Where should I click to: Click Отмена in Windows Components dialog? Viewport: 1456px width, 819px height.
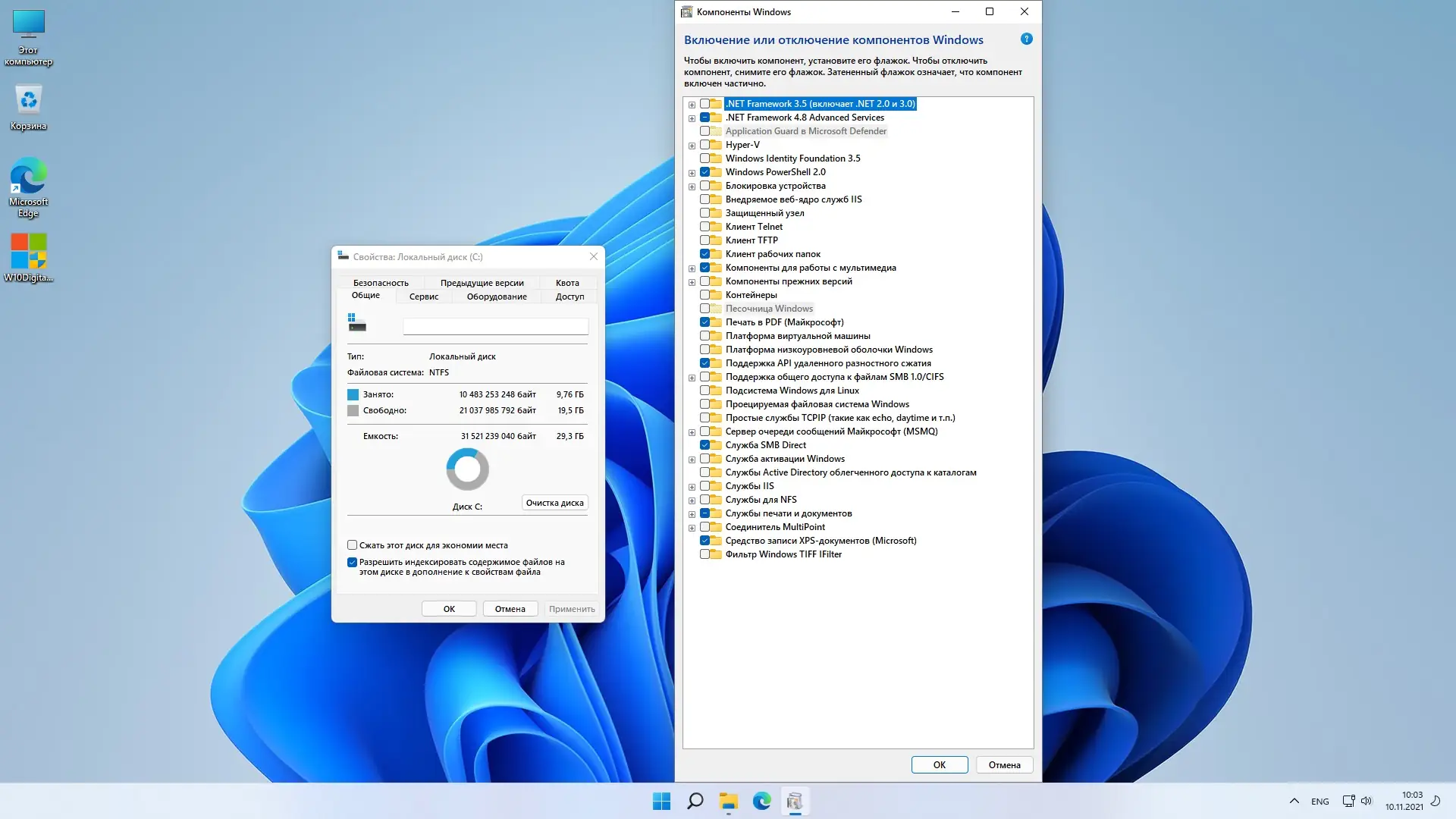[1004, 764]
